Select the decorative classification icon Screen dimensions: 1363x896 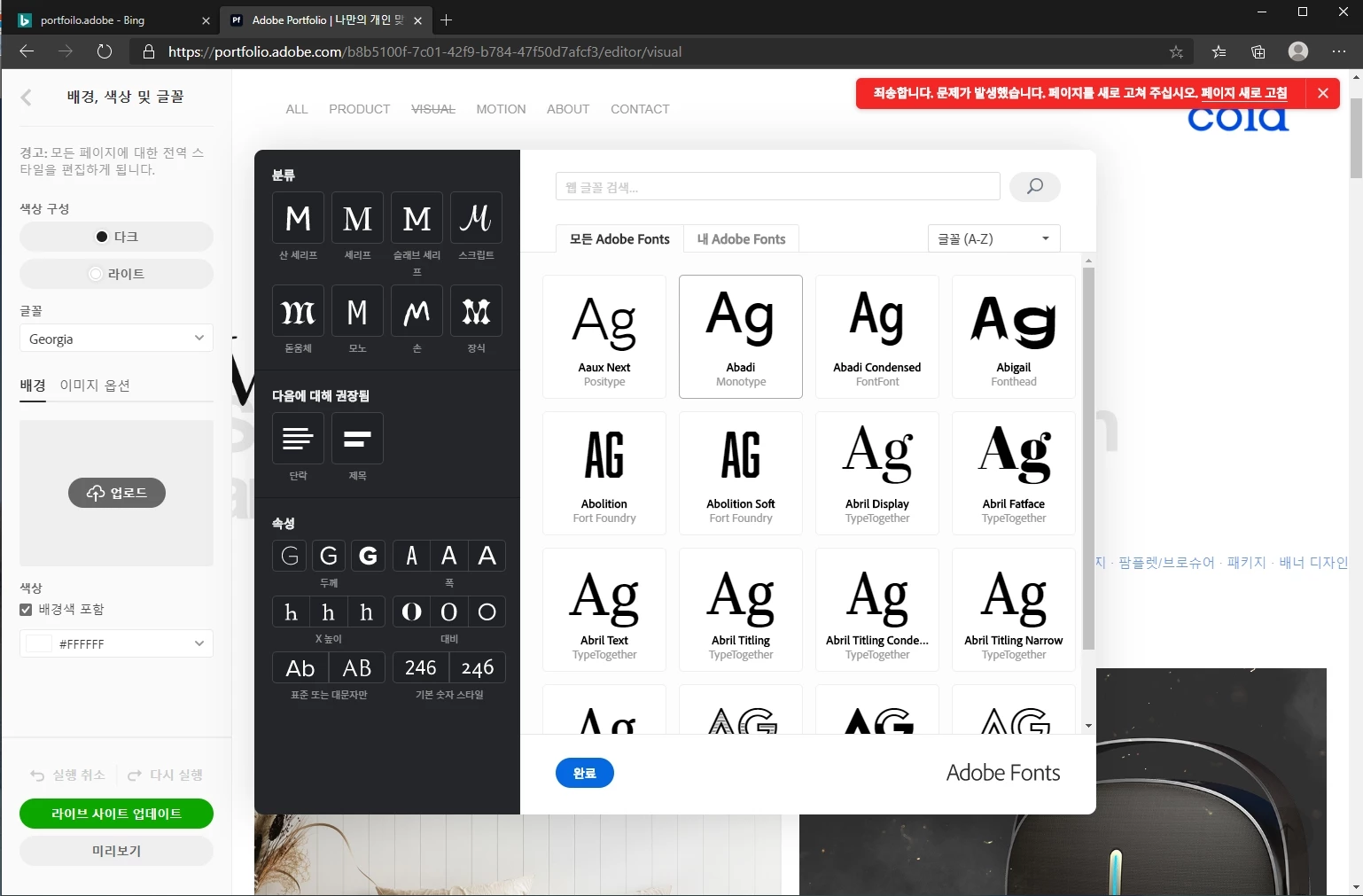pos(476,311)
